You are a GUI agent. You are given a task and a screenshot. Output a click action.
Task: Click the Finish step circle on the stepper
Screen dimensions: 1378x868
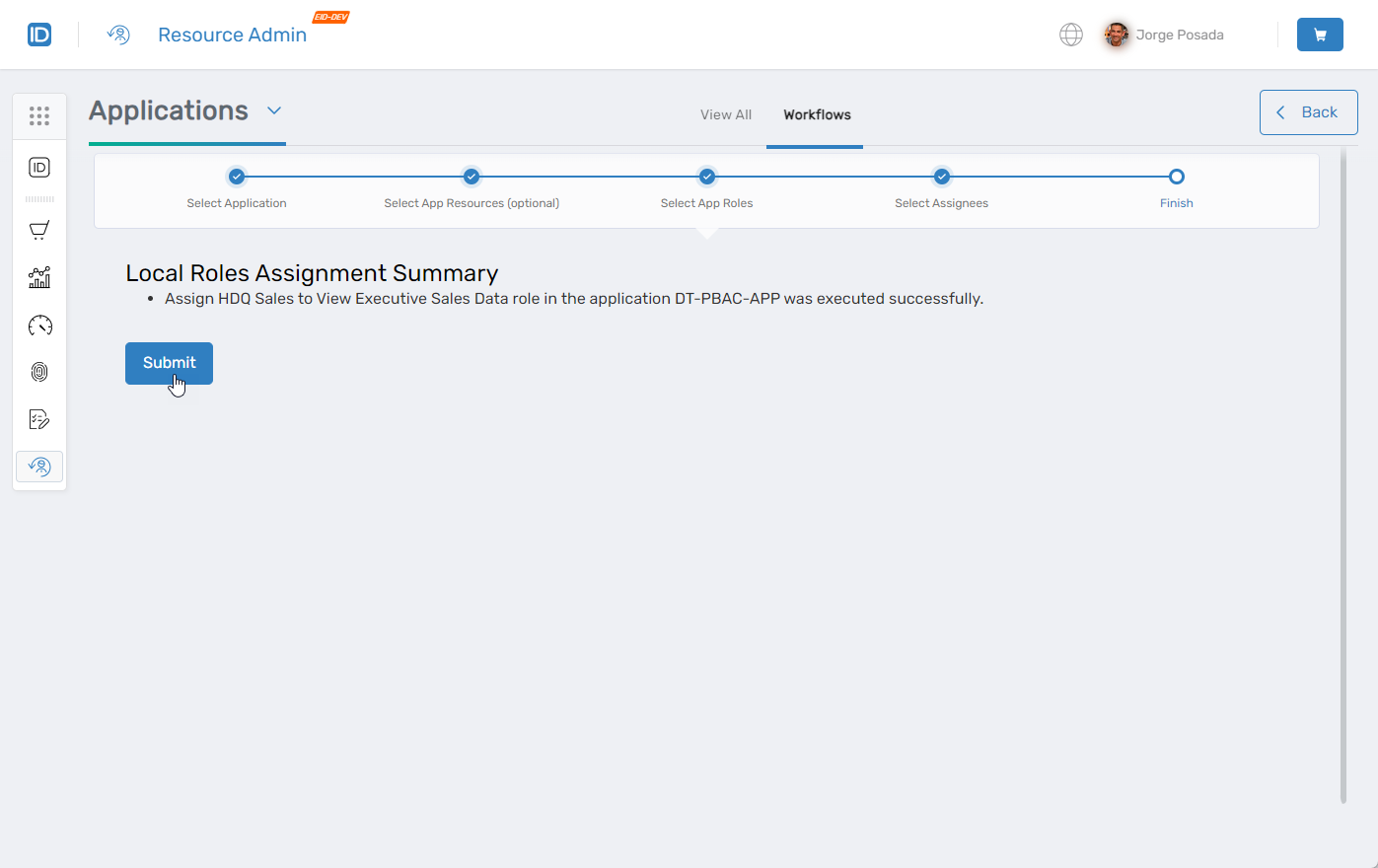[x=1176, y=177]
